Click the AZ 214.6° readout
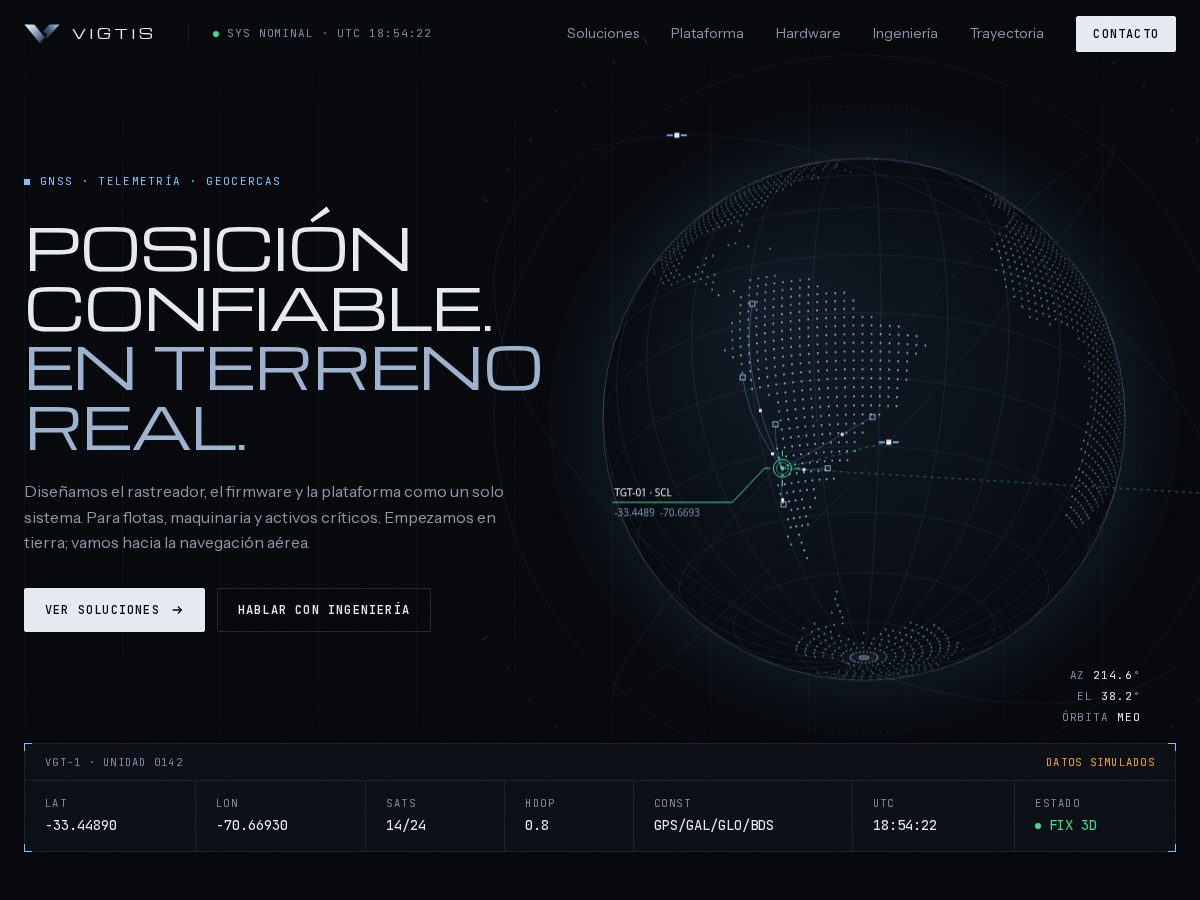 click(x=1105, y=675)
